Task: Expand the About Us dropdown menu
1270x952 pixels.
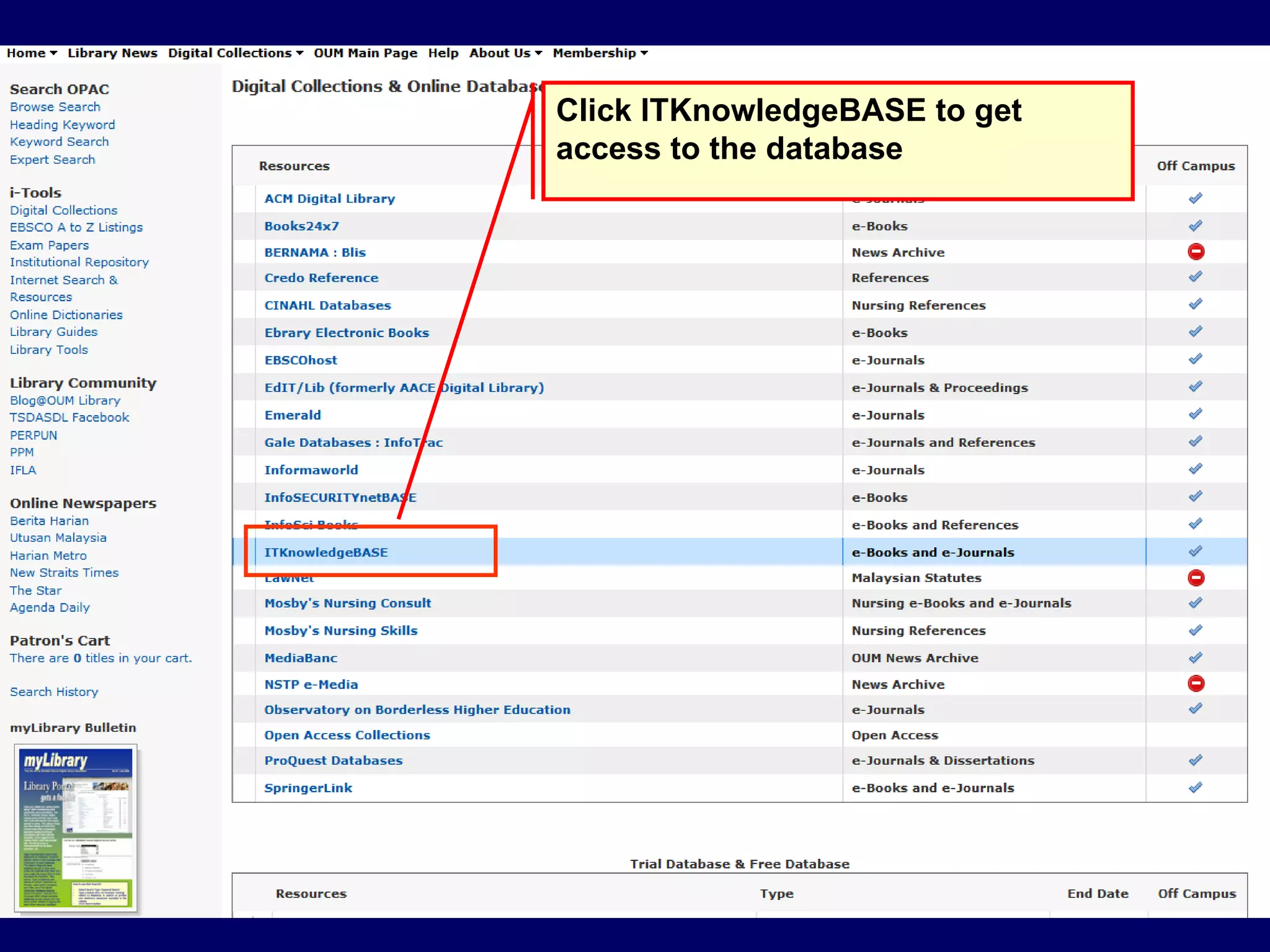Action: pyautogui.click(x=505, y=53)
